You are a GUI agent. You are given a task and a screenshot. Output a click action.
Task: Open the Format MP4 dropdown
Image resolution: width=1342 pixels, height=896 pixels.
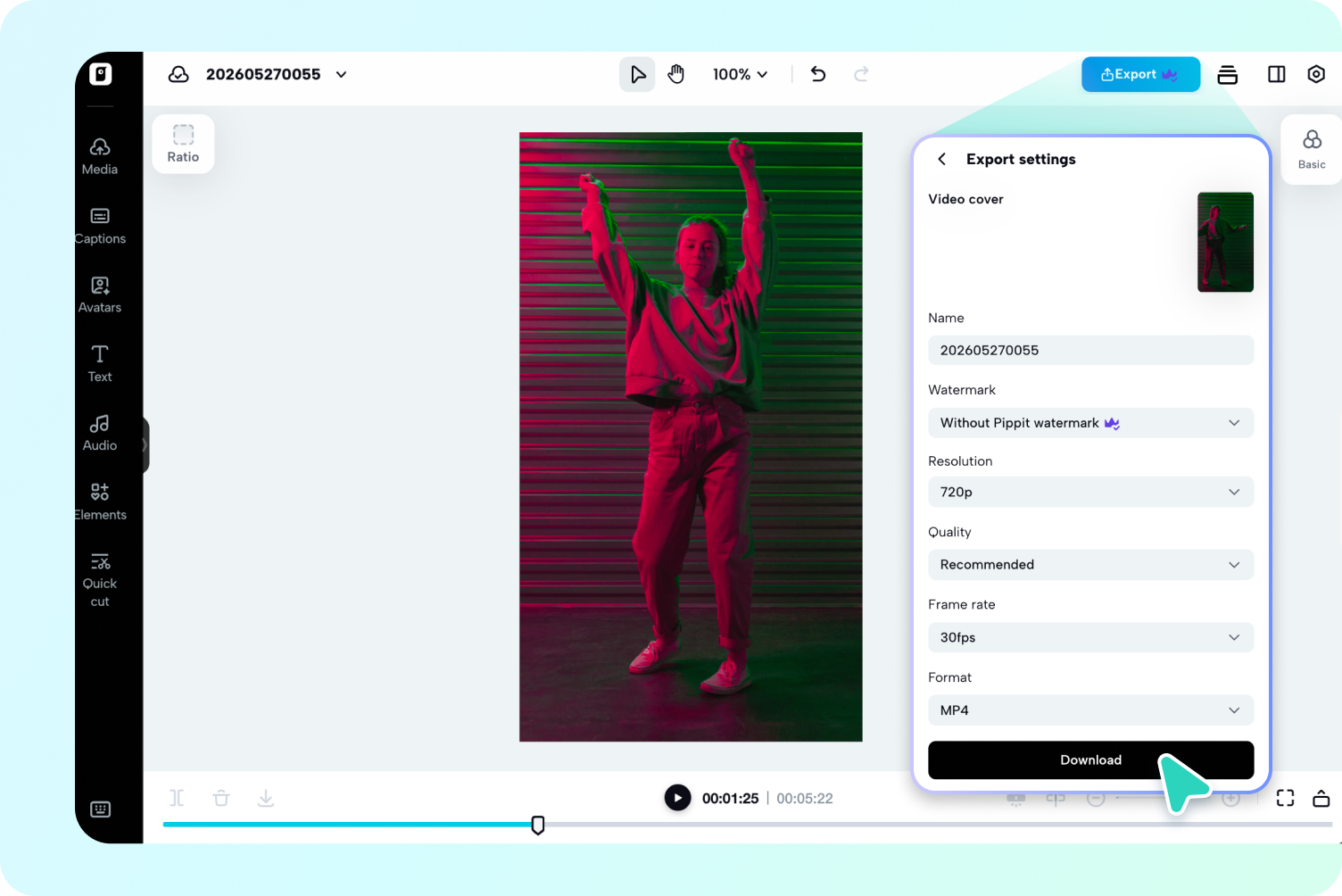(1090, 710)
